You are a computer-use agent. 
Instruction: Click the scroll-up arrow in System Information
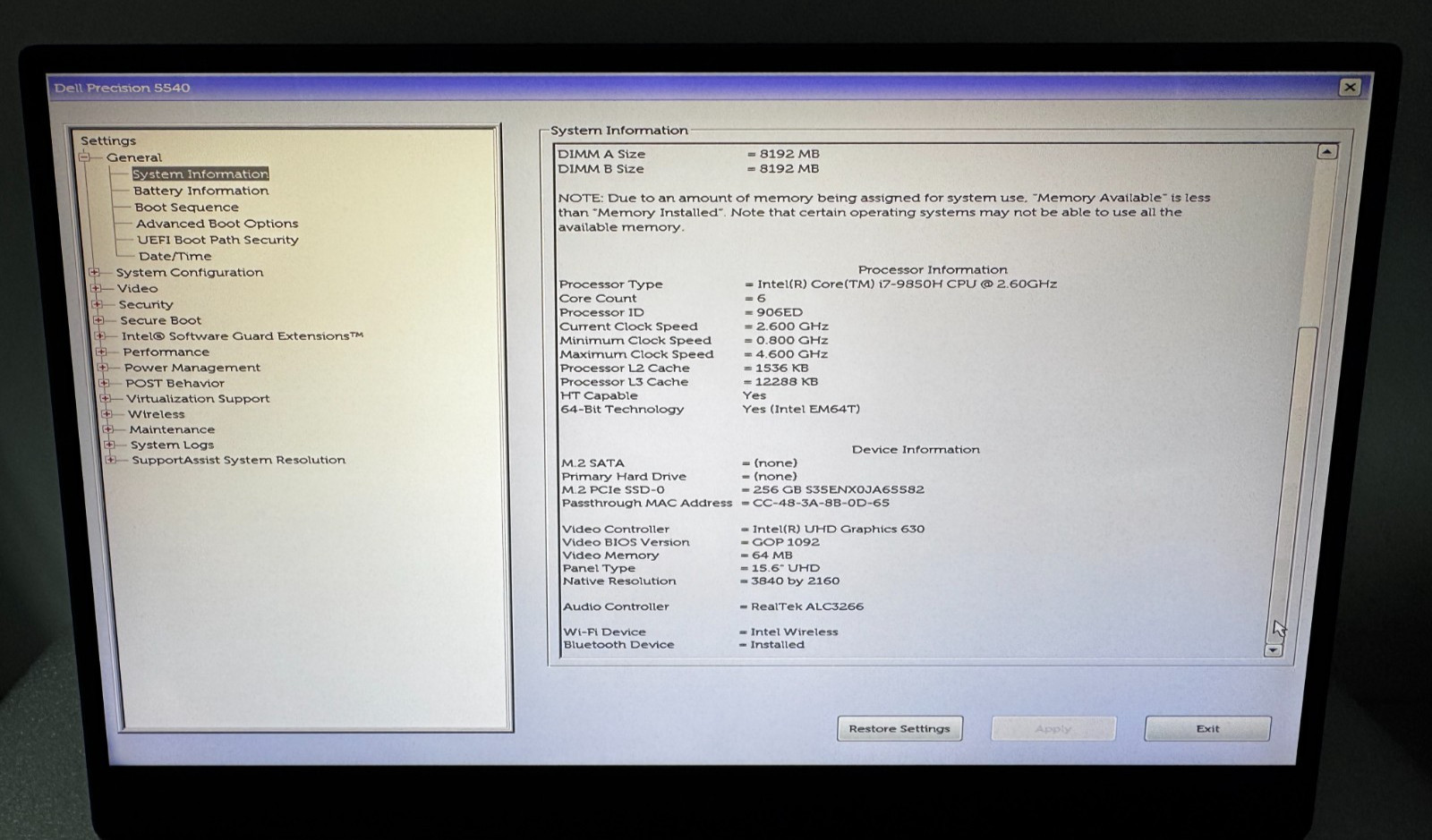1326,152
